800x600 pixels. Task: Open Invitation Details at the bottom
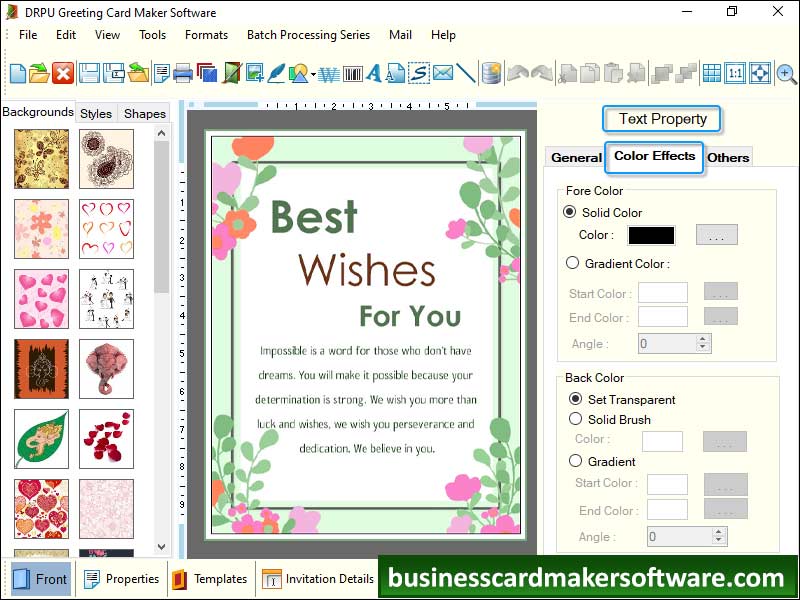pyautogui.click(x=319, y=579)
